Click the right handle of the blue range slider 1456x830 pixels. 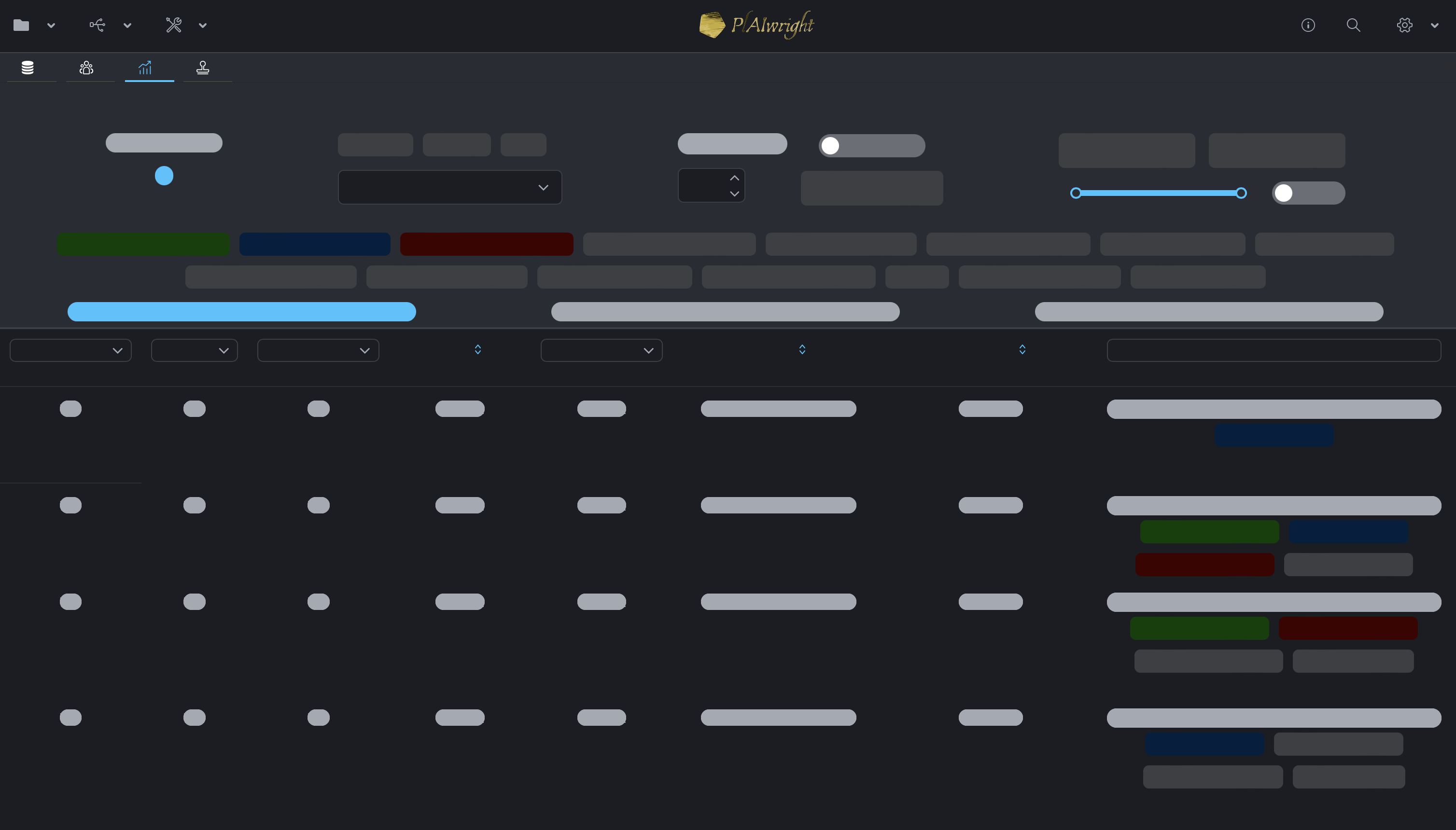1241,193
